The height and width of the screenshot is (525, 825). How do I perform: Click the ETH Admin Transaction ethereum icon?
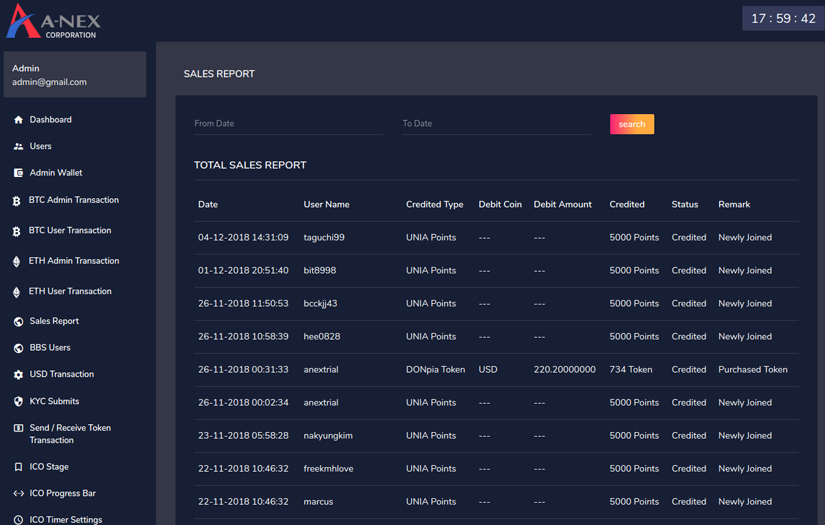16,261
